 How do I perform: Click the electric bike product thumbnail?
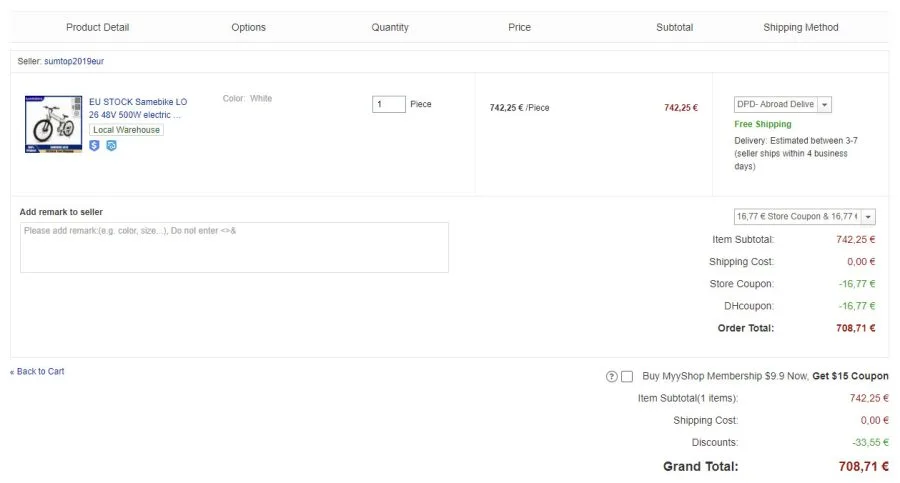coord(53,124)
